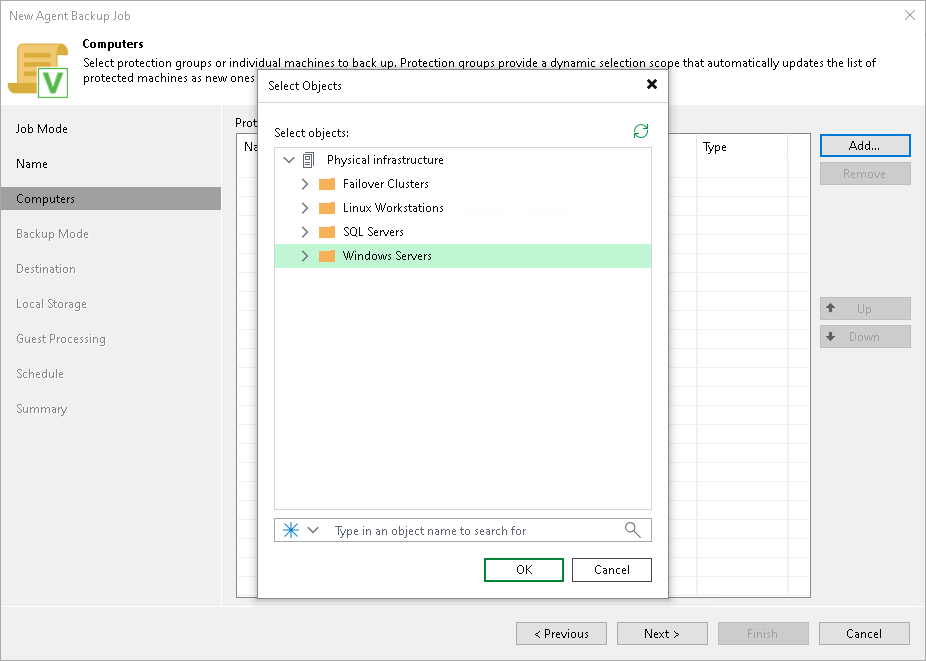Viewport: 926px width, 661px height.
Task: Click the Down arrow button
Action: 865,337
